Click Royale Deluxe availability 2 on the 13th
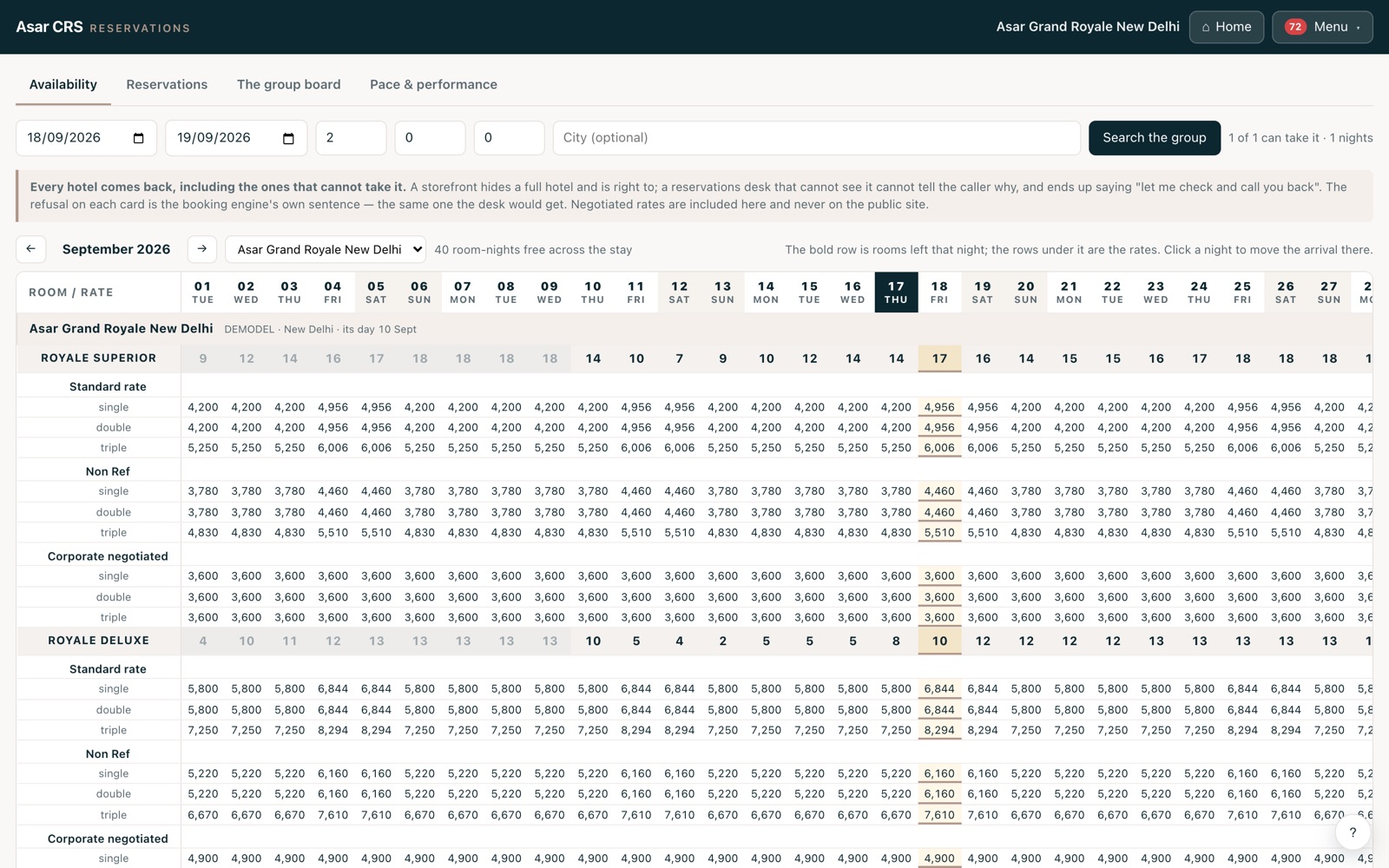The image size is (1389, 868). pyautogui.click(x=723, y=641)
